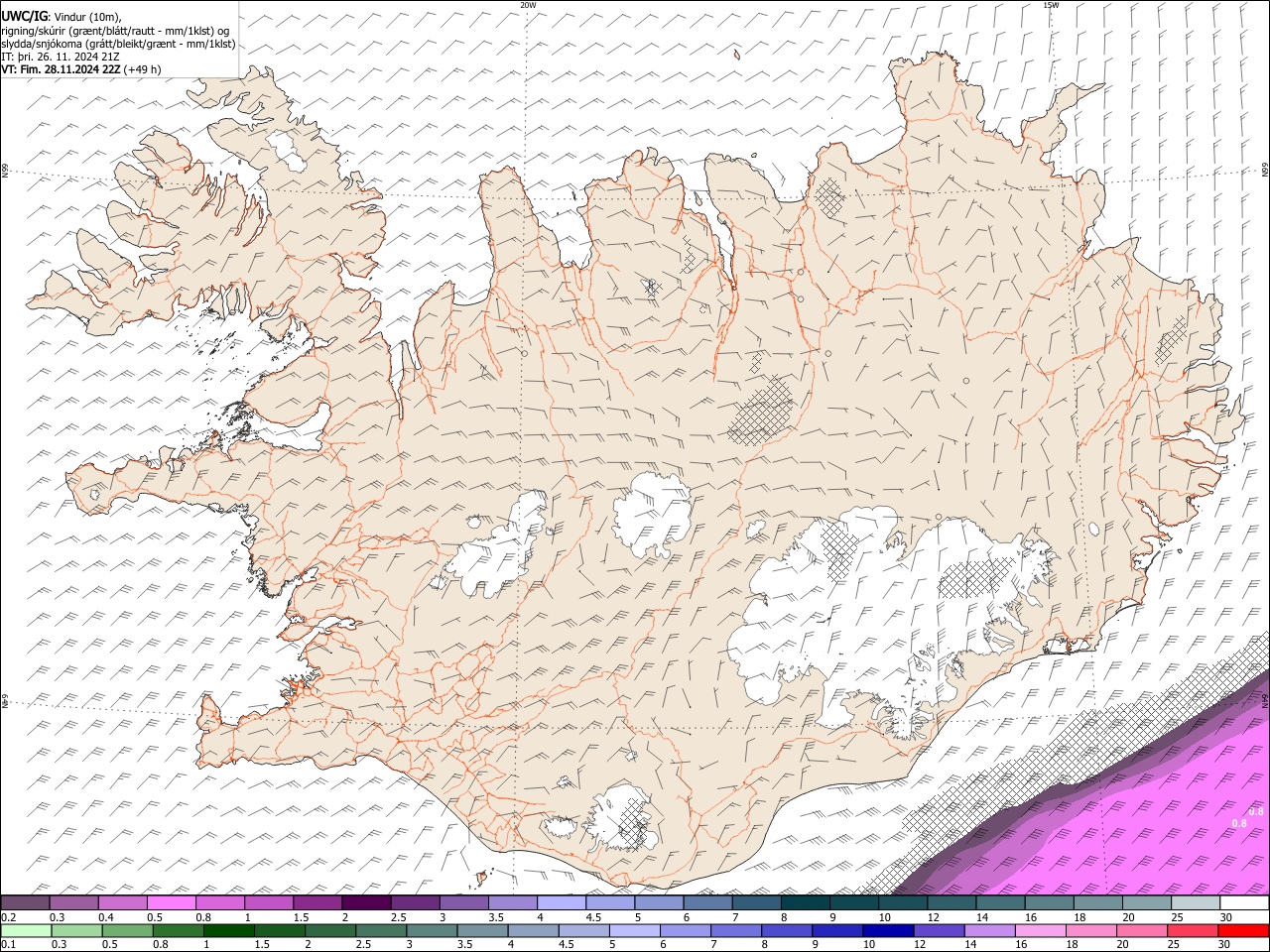Pick the darkest purple top-row swatch at 2

[366, 903]
